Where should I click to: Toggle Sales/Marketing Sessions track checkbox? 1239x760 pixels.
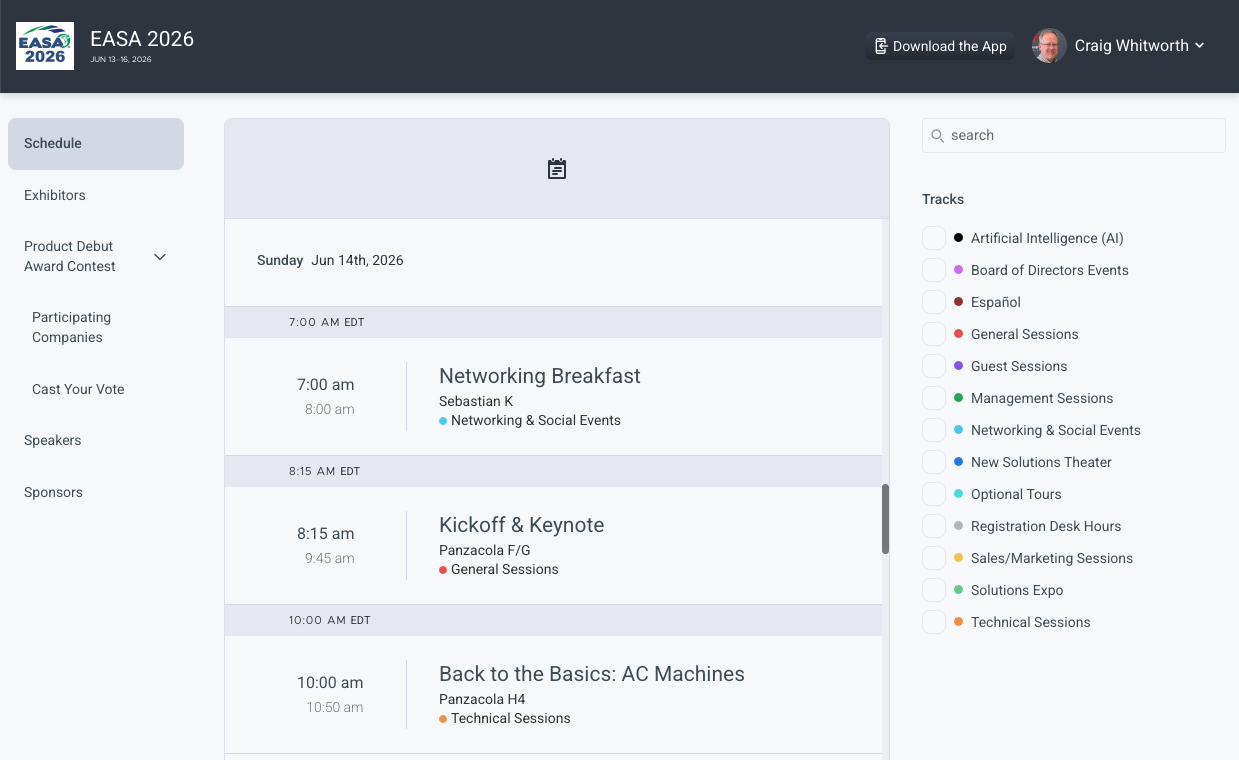point(934,558)
